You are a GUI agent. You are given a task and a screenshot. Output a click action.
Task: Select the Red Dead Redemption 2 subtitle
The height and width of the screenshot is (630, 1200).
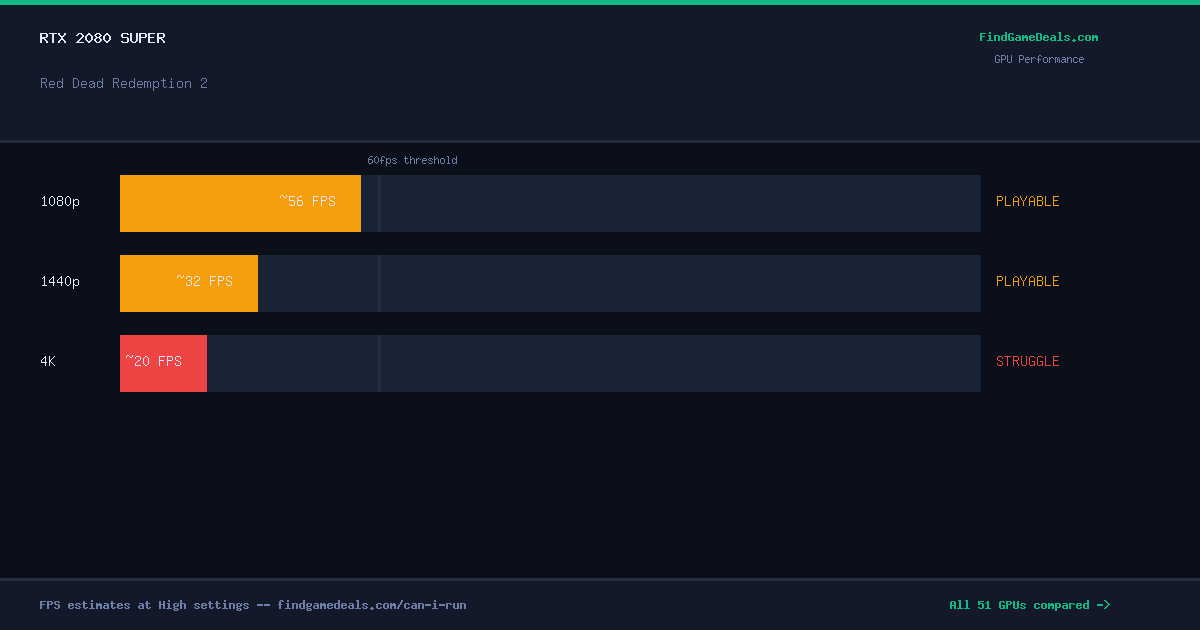tap(124, 83)
